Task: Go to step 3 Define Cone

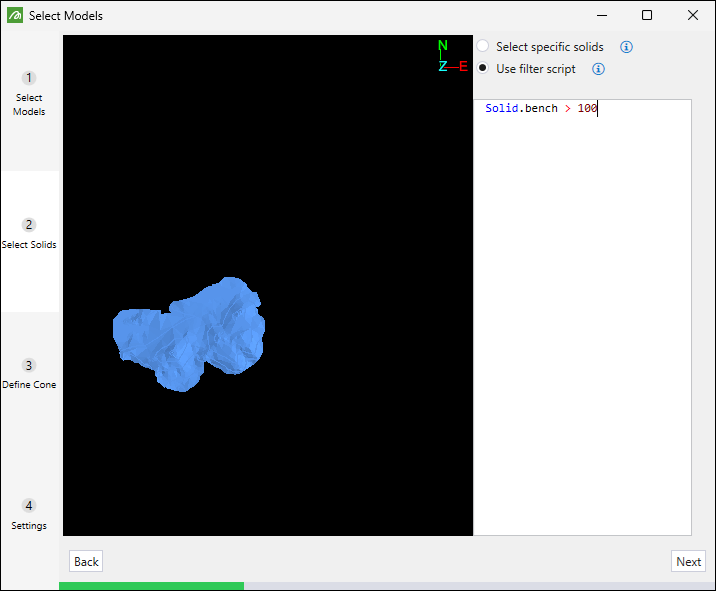Action: point(29,375)
